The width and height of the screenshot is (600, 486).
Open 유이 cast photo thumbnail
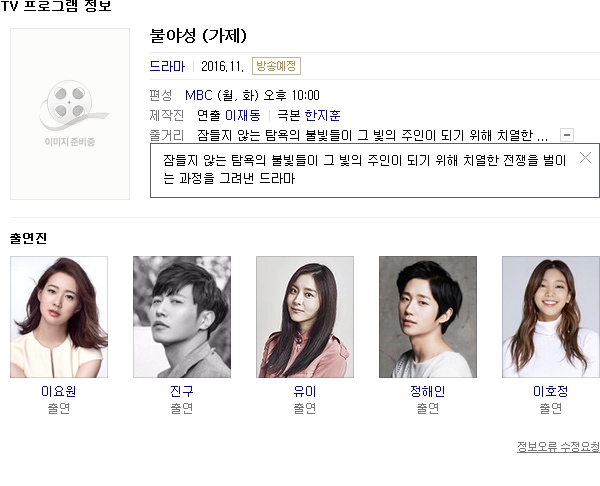click(x=305, y=317)
